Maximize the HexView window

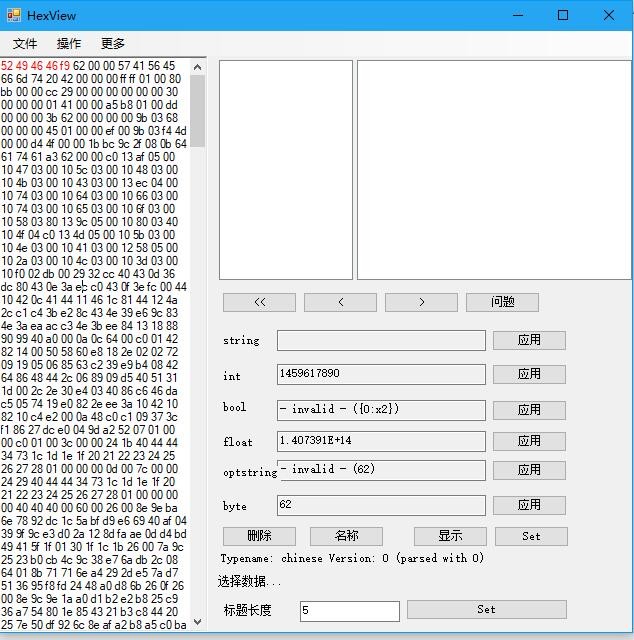tap(563, 16)
